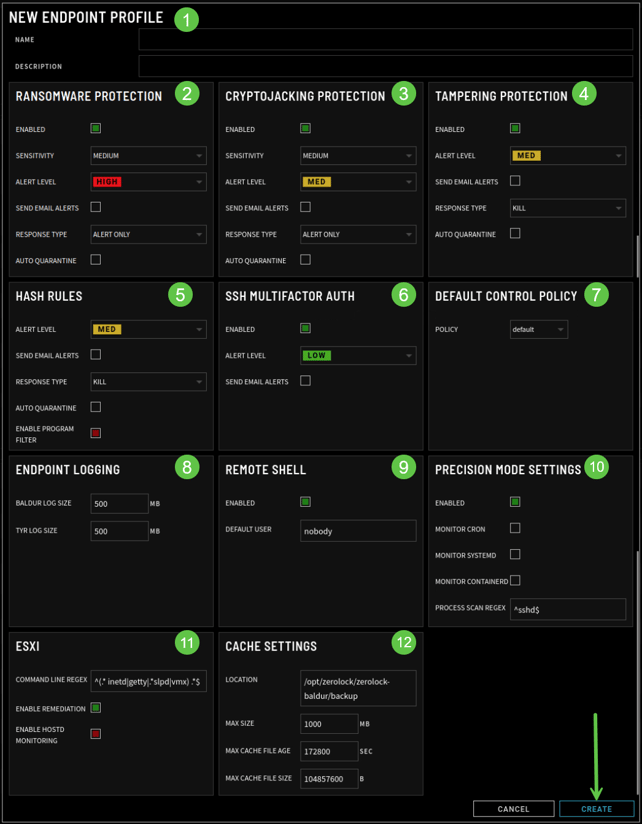Check Ransomware Send Email Alerts box
This screenshot has height=824, width=642.
tap(96, 207)
